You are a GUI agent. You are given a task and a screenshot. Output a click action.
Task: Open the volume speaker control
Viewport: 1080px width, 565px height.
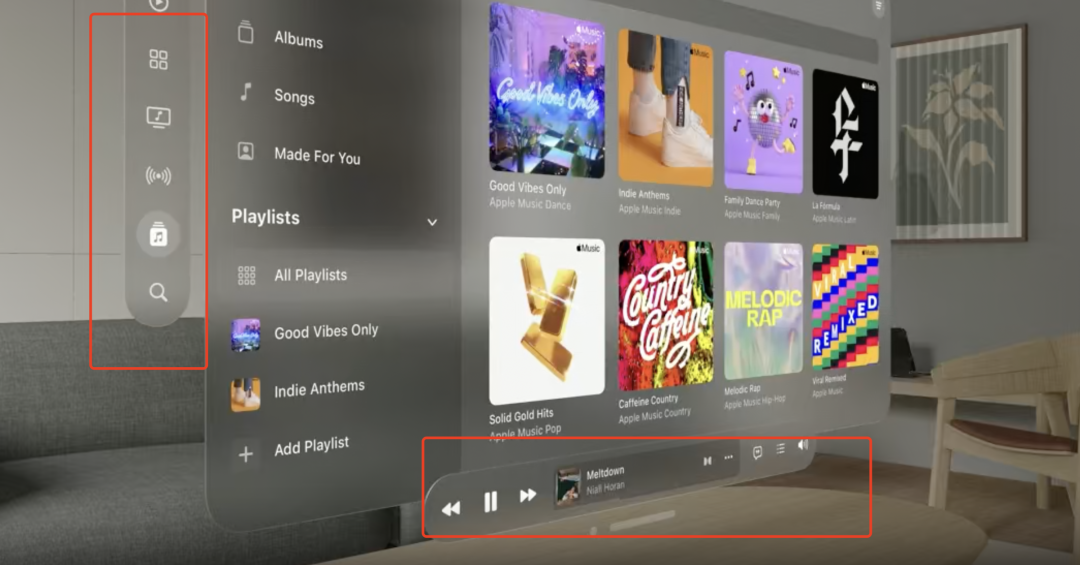tap(803, 444)
